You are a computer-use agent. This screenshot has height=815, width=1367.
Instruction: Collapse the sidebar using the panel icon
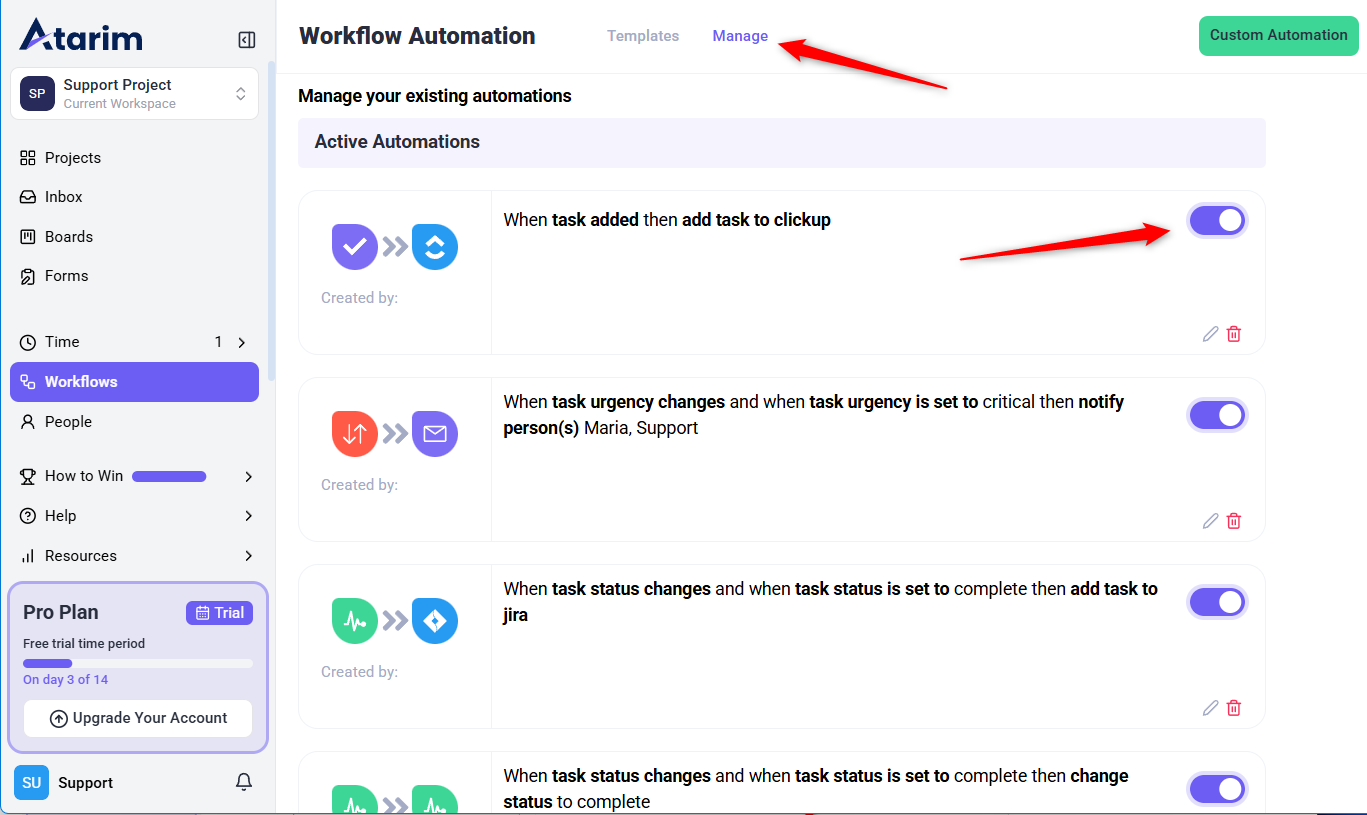(x=246, y=40)
